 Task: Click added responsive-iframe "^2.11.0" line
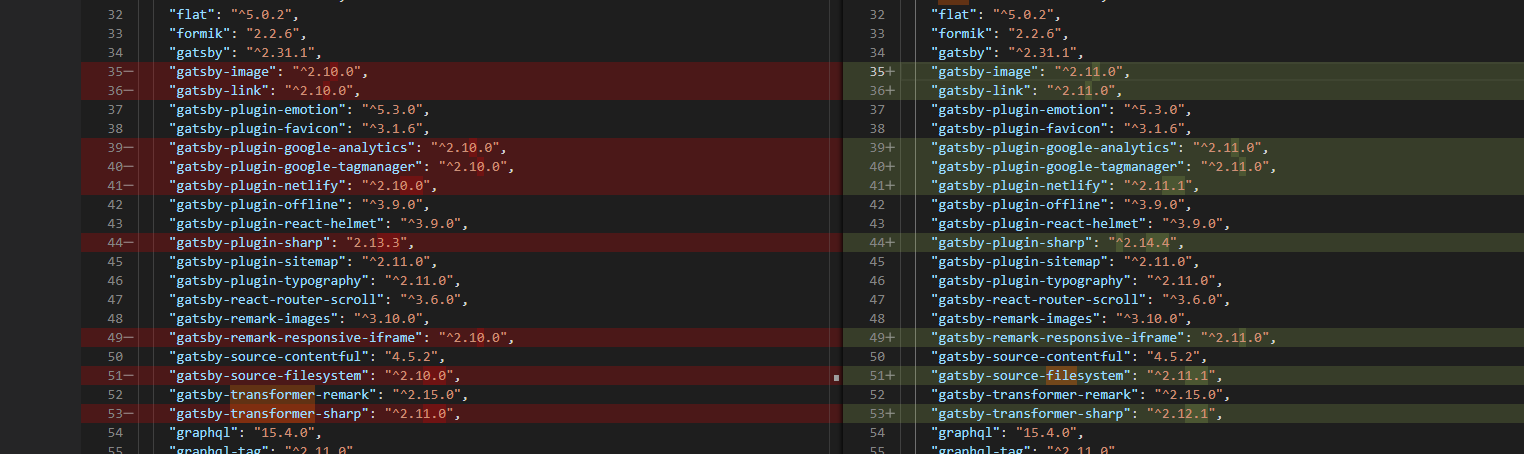click(x=1103, y=338)
